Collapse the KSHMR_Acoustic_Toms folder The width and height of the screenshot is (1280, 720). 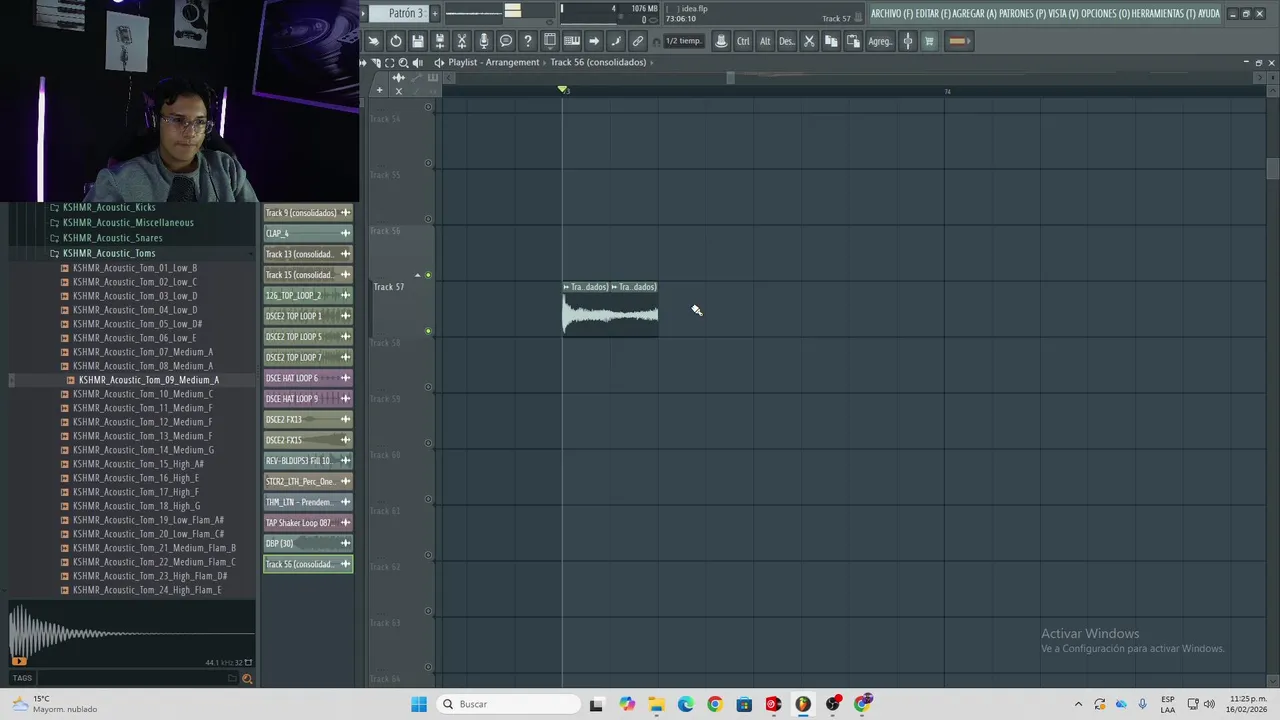pyautogui.click(x=108, y=253)
